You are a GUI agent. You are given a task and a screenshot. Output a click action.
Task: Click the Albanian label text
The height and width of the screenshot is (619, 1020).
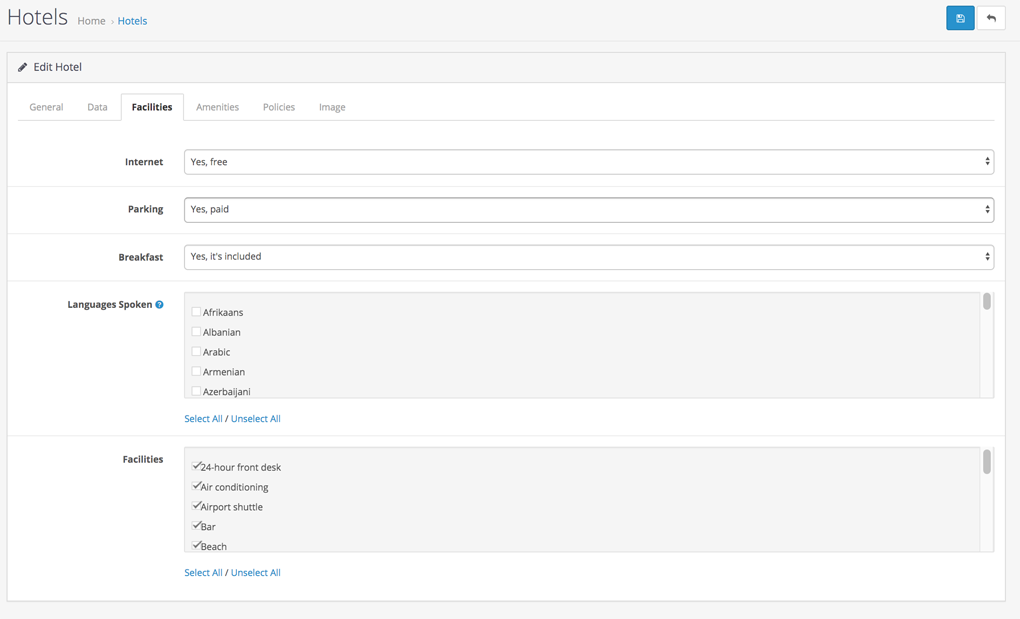pyautogui.click(x=222, y=332)
